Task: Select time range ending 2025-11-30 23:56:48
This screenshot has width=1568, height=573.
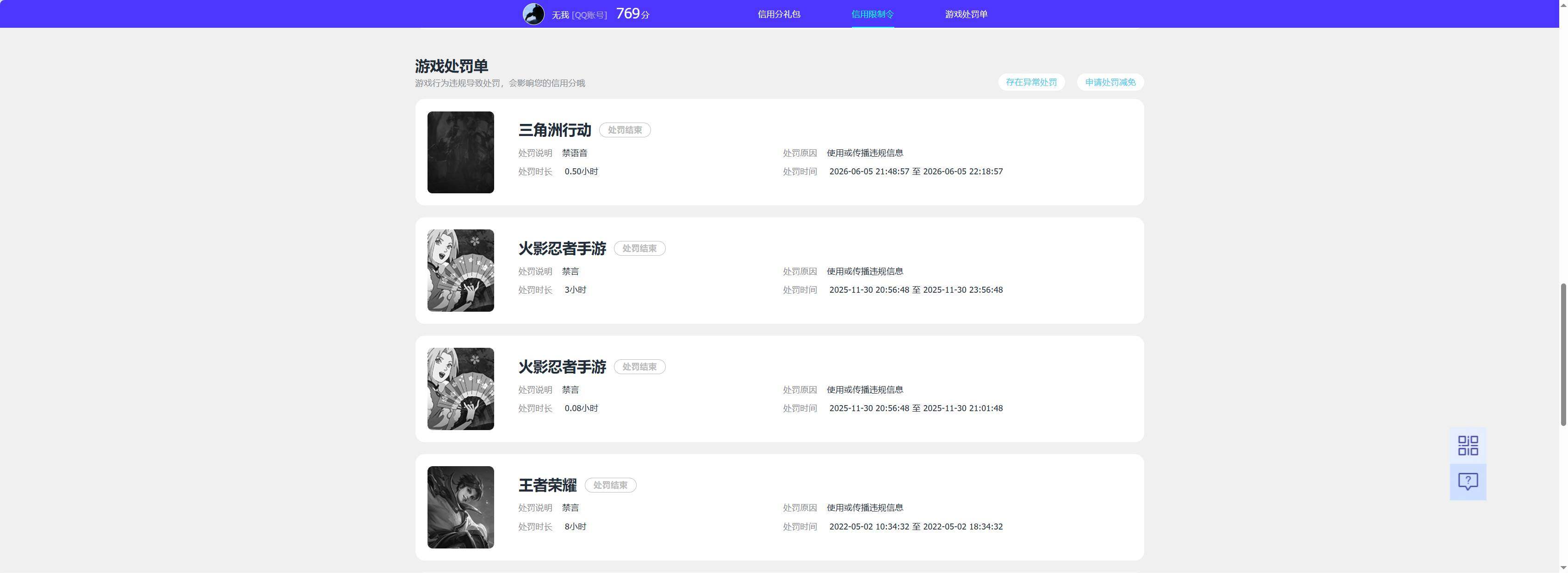Action: point(916,290)
